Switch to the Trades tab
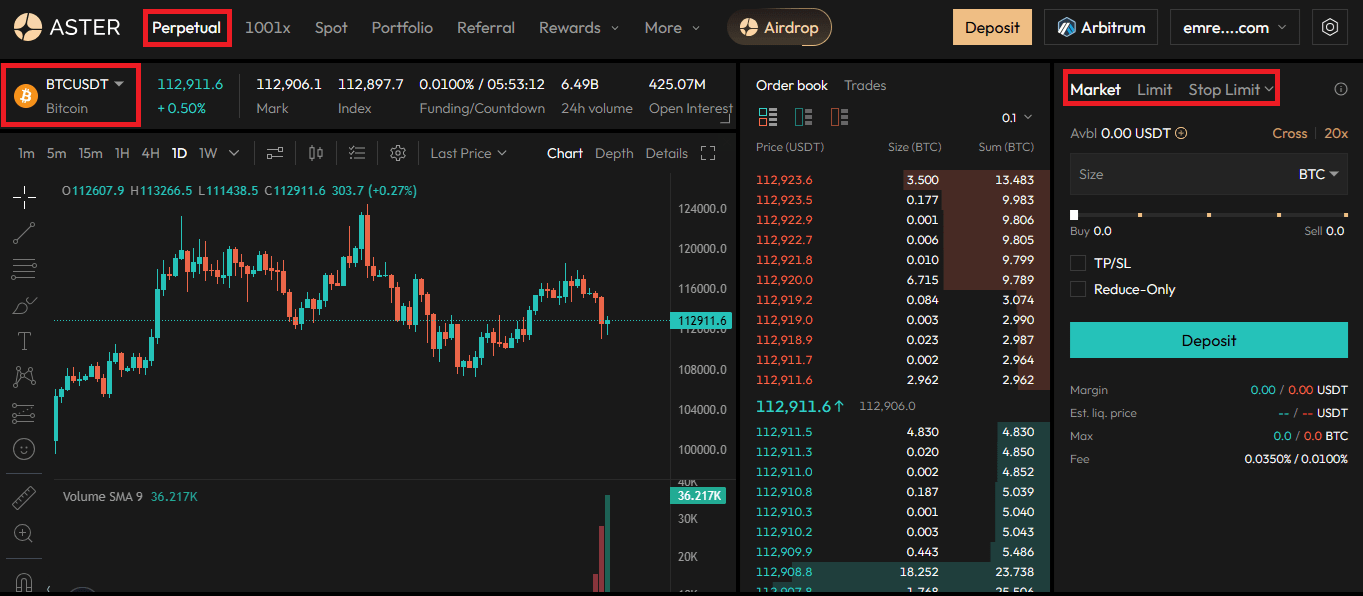The image size is (1363, 596). [865, 86]
